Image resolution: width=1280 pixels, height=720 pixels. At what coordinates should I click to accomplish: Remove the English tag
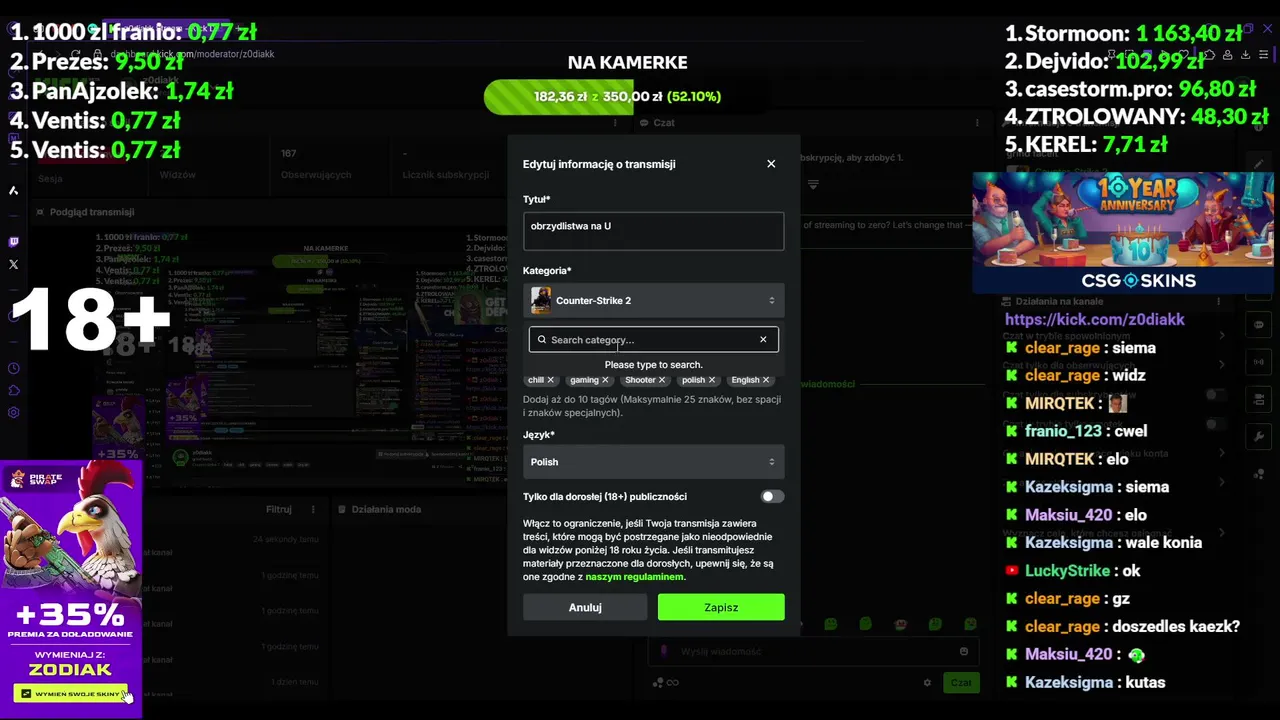click(x=766, y=380)
